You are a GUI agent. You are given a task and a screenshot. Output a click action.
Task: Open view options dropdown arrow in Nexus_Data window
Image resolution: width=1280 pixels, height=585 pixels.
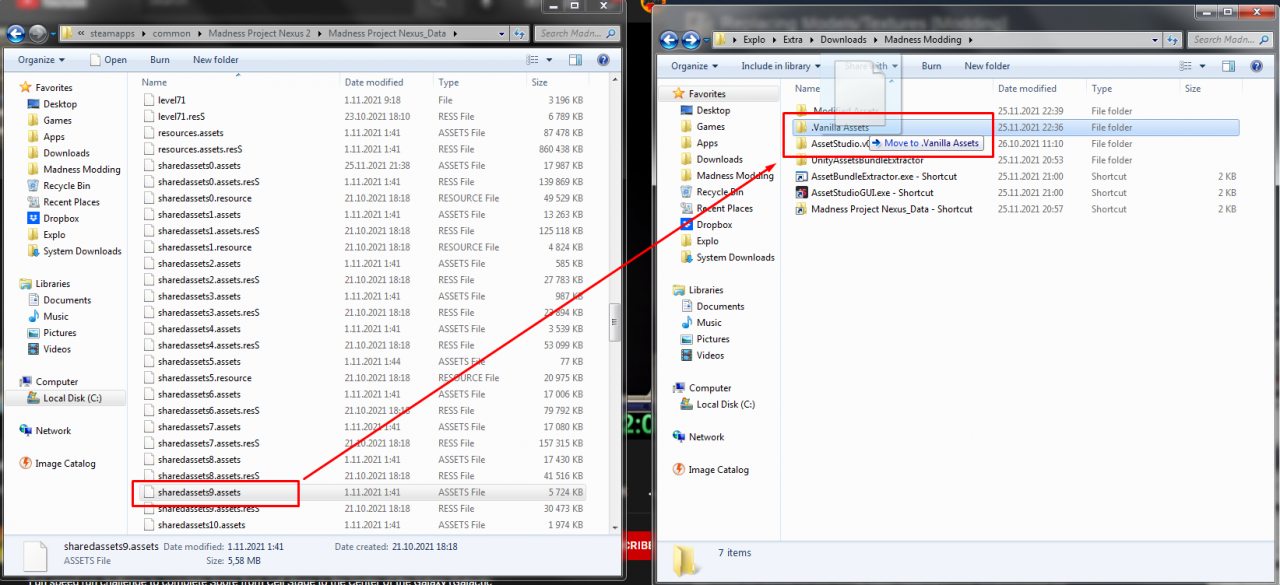(x=549, y=60)
